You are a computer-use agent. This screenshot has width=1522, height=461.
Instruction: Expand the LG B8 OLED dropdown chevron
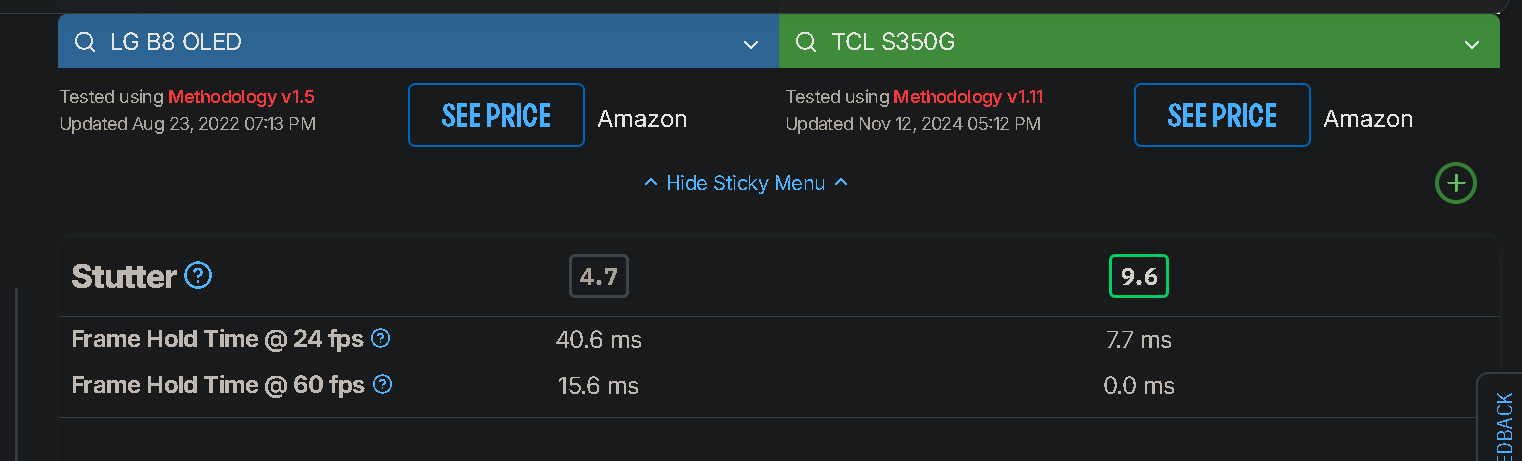751,44
